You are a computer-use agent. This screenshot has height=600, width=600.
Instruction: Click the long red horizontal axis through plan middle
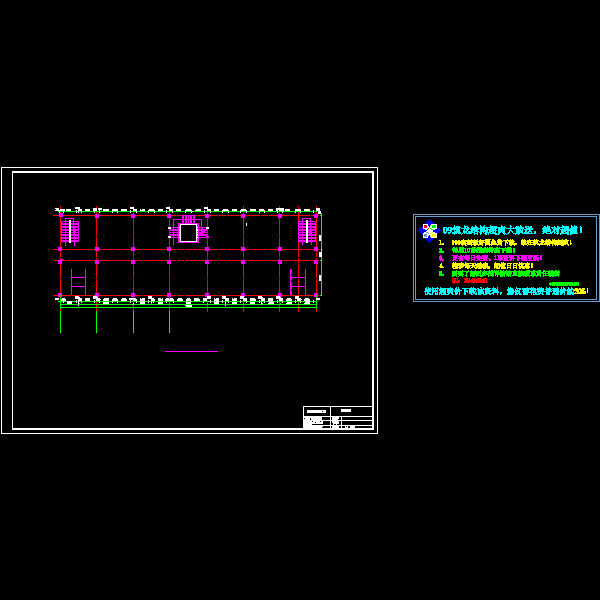(x=188, y=260)
